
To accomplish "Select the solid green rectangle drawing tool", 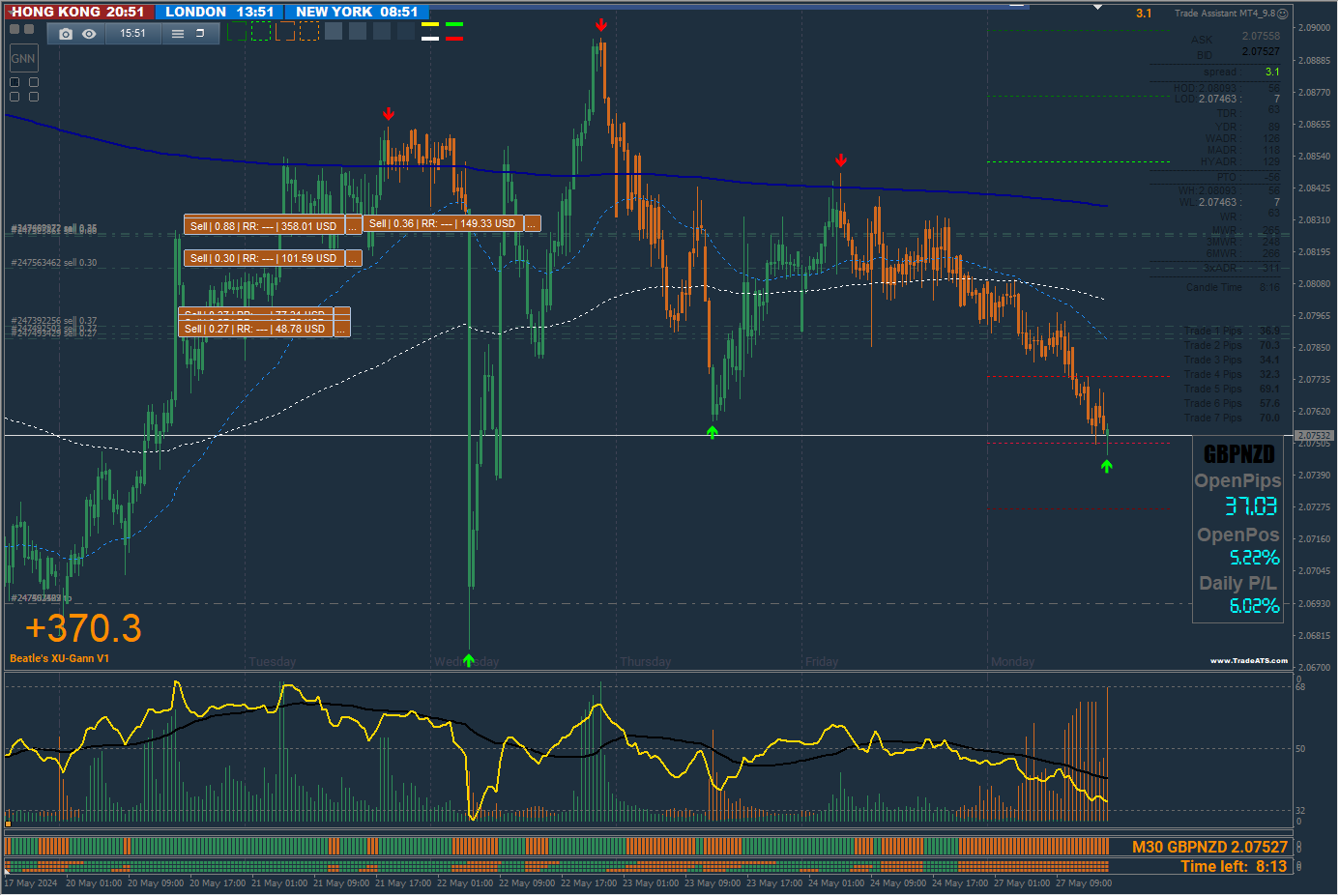I will (238, 31).
